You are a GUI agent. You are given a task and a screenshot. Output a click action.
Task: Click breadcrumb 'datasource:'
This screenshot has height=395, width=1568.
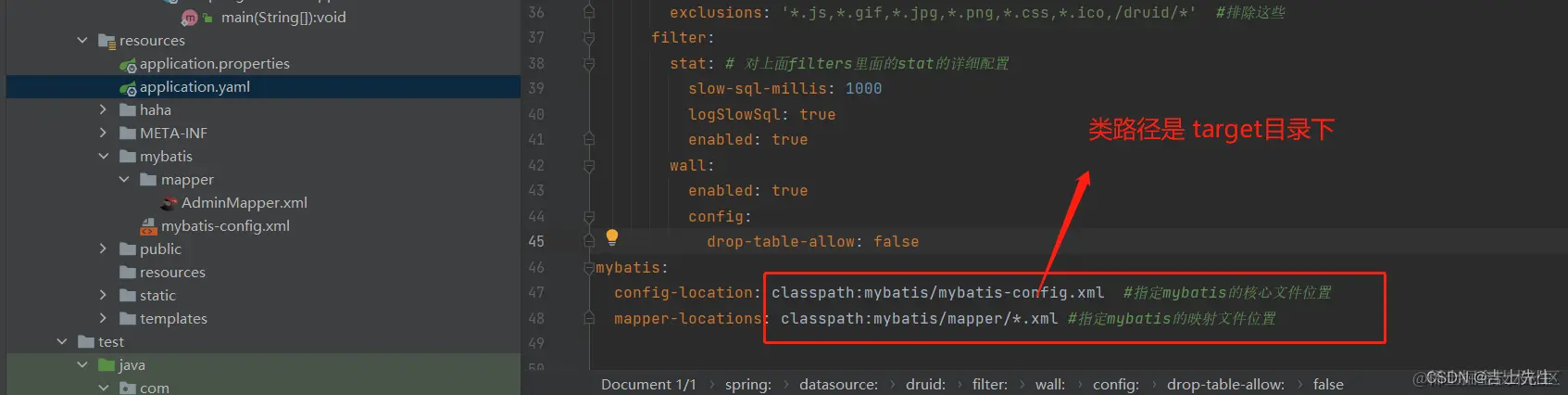(839, 385)
